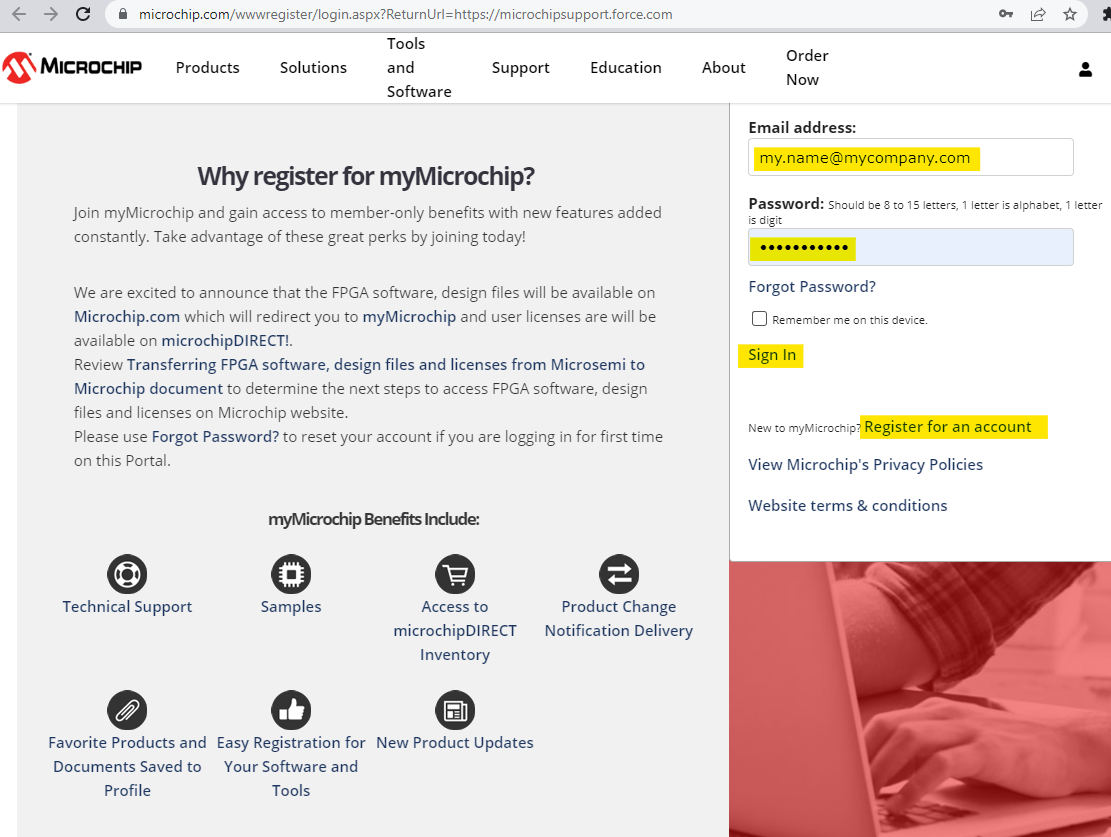Open Transferring FPGA software document link
The image size is (1111, 837).
coord(359,376)
